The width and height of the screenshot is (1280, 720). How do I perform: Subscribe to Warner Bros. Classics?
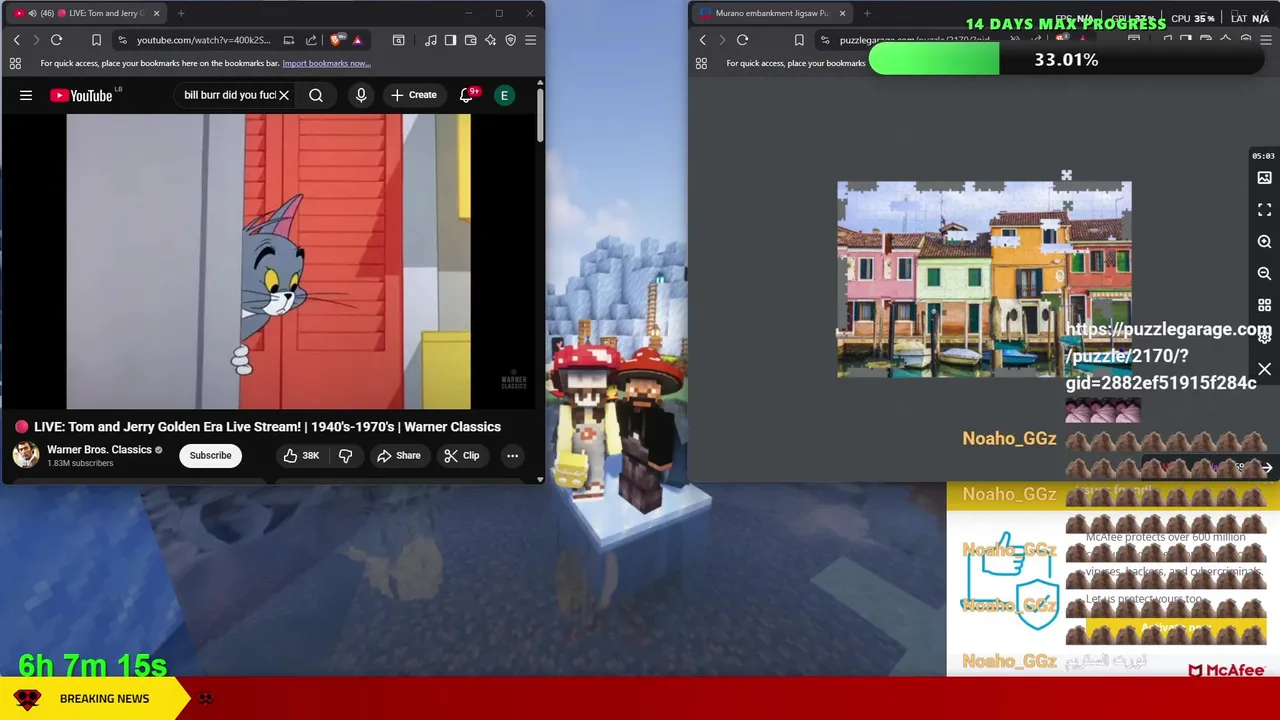[x=210, y=456]
